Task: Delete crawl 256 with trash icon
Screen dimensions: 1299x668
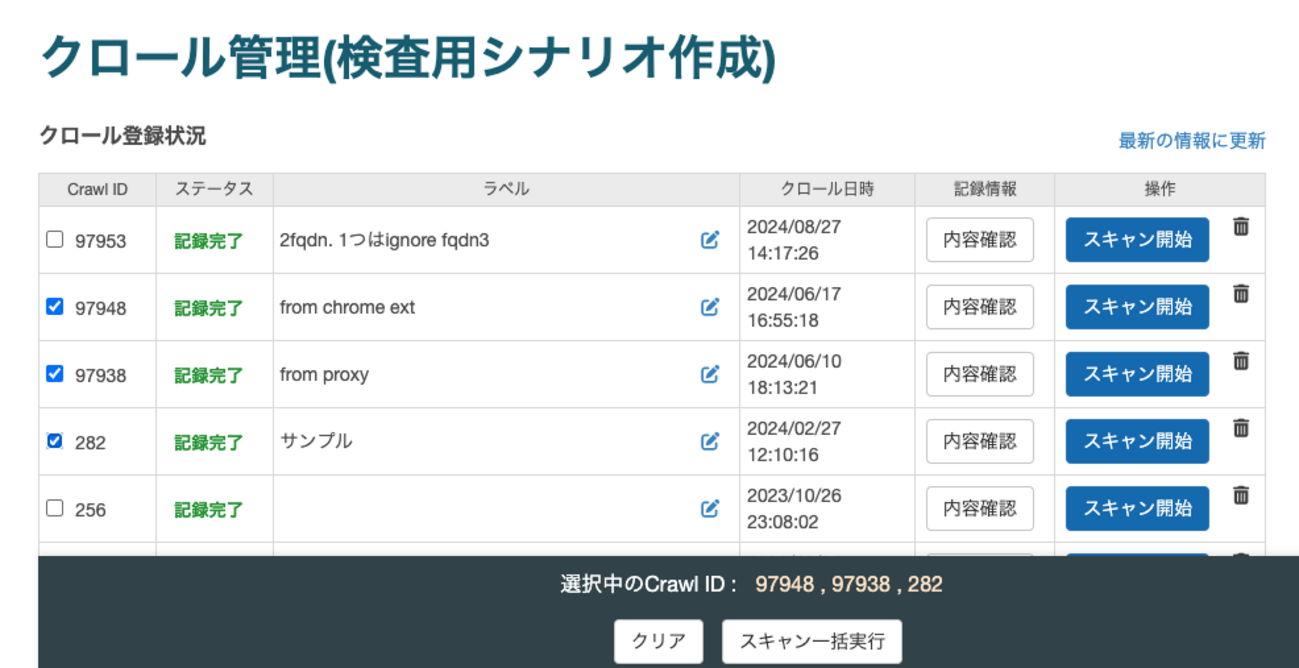Action: (x=1241, y=495)
